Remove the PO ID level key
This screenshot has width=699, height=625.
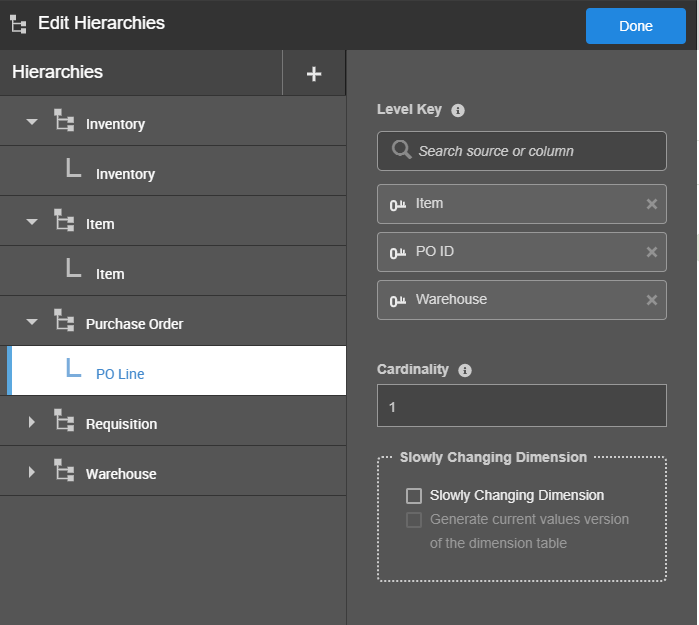click(652, 252)
